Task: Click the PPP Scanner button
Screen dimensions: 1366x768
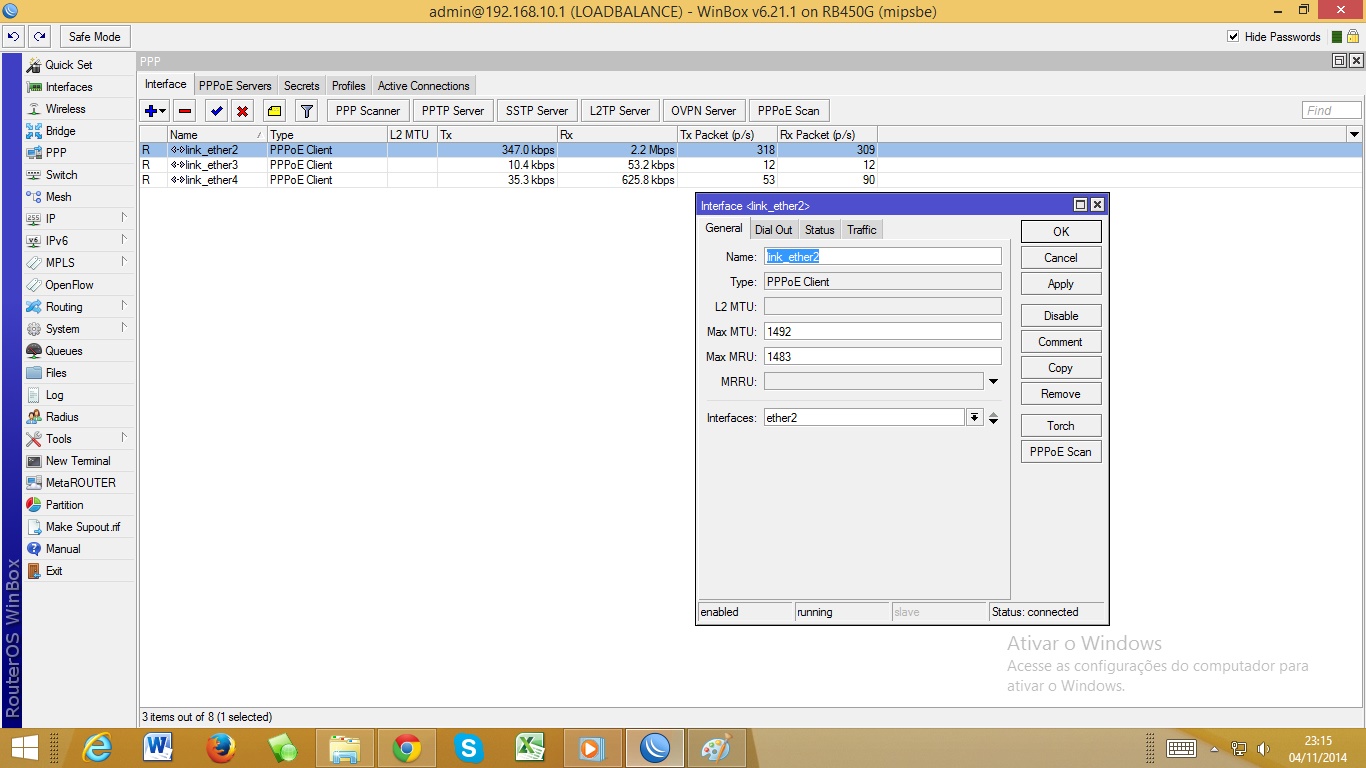Action: click(368, 111)
